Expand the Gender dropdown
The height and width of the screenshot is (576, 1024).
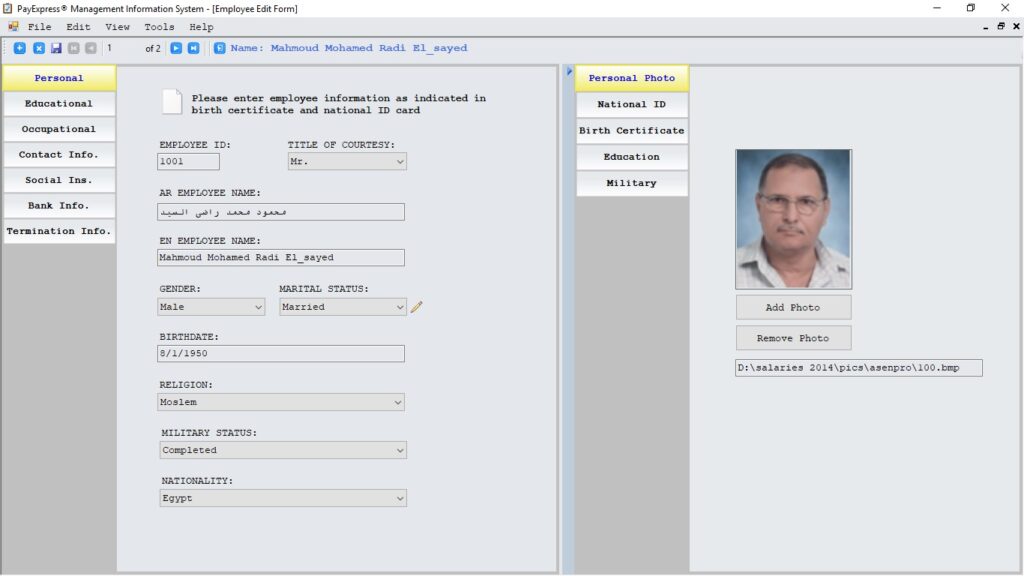point(258,307)
